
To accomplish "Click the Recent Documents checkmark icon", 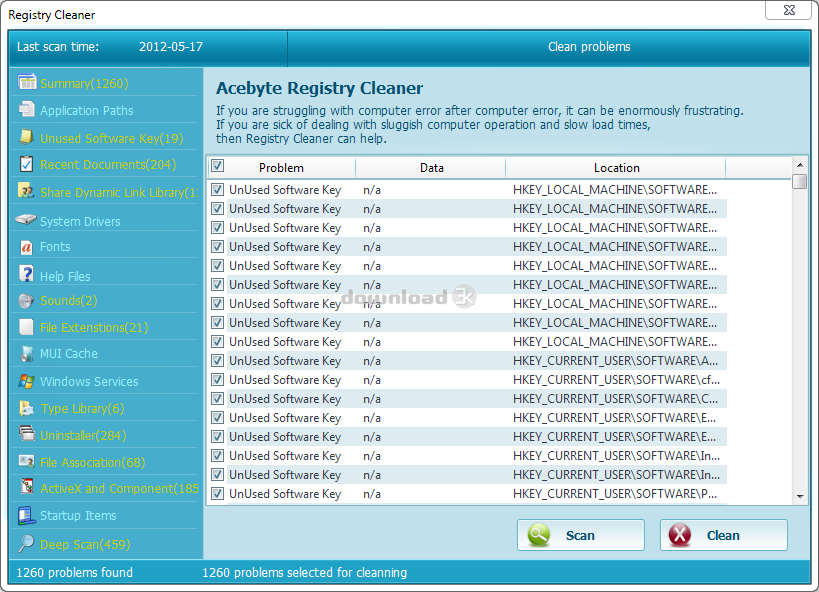I will tap(26, 164).
